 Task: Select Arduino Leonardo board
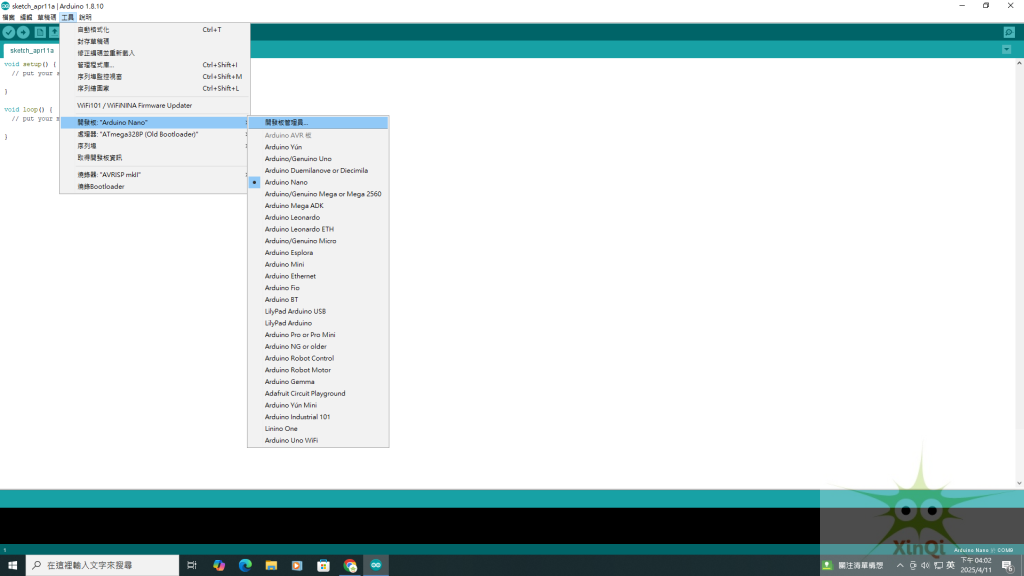click(x=318, y=217)
